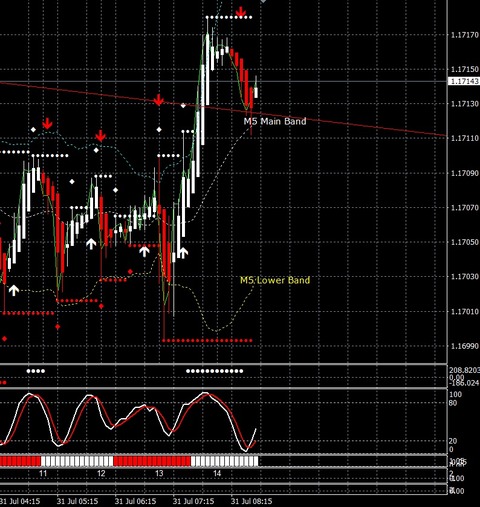
Task: Select the red descending trendline
Action: pos(223,109)
